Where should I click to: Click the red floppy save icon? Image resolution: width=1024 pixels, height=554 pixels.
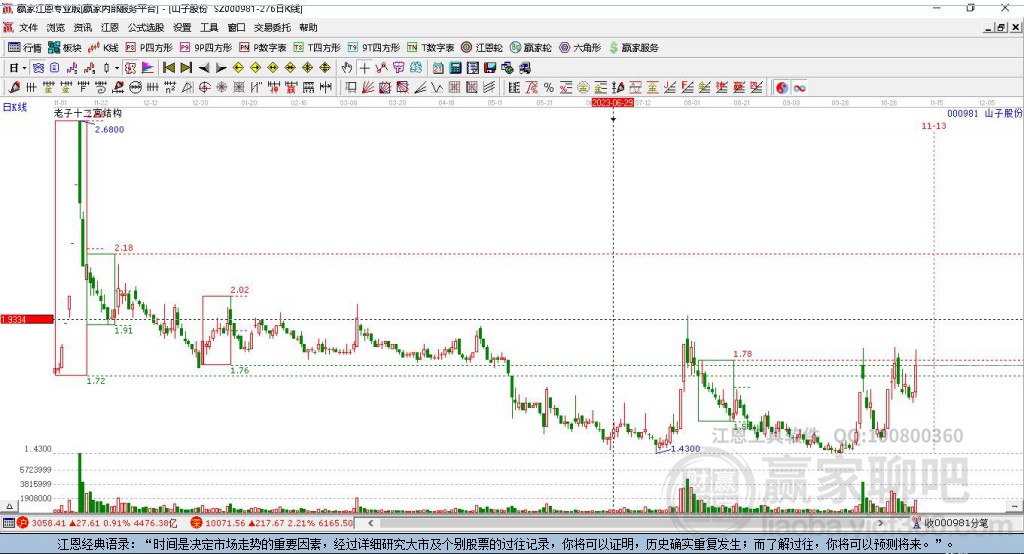(x=490, y=68)
